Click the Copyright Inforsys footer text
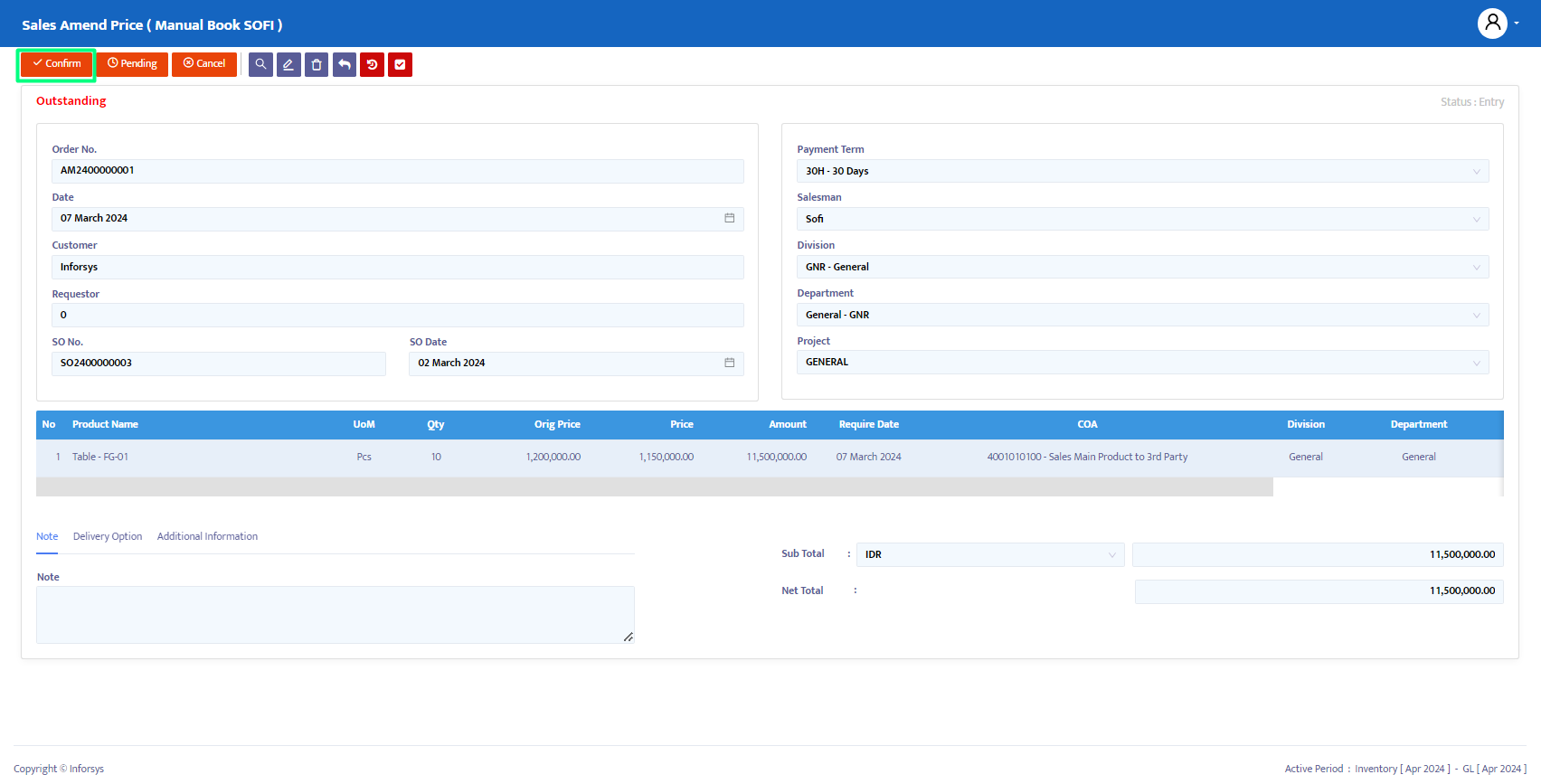Image resolution: width=1541 pixels, height=784 pixels. (x=59, y=769)
